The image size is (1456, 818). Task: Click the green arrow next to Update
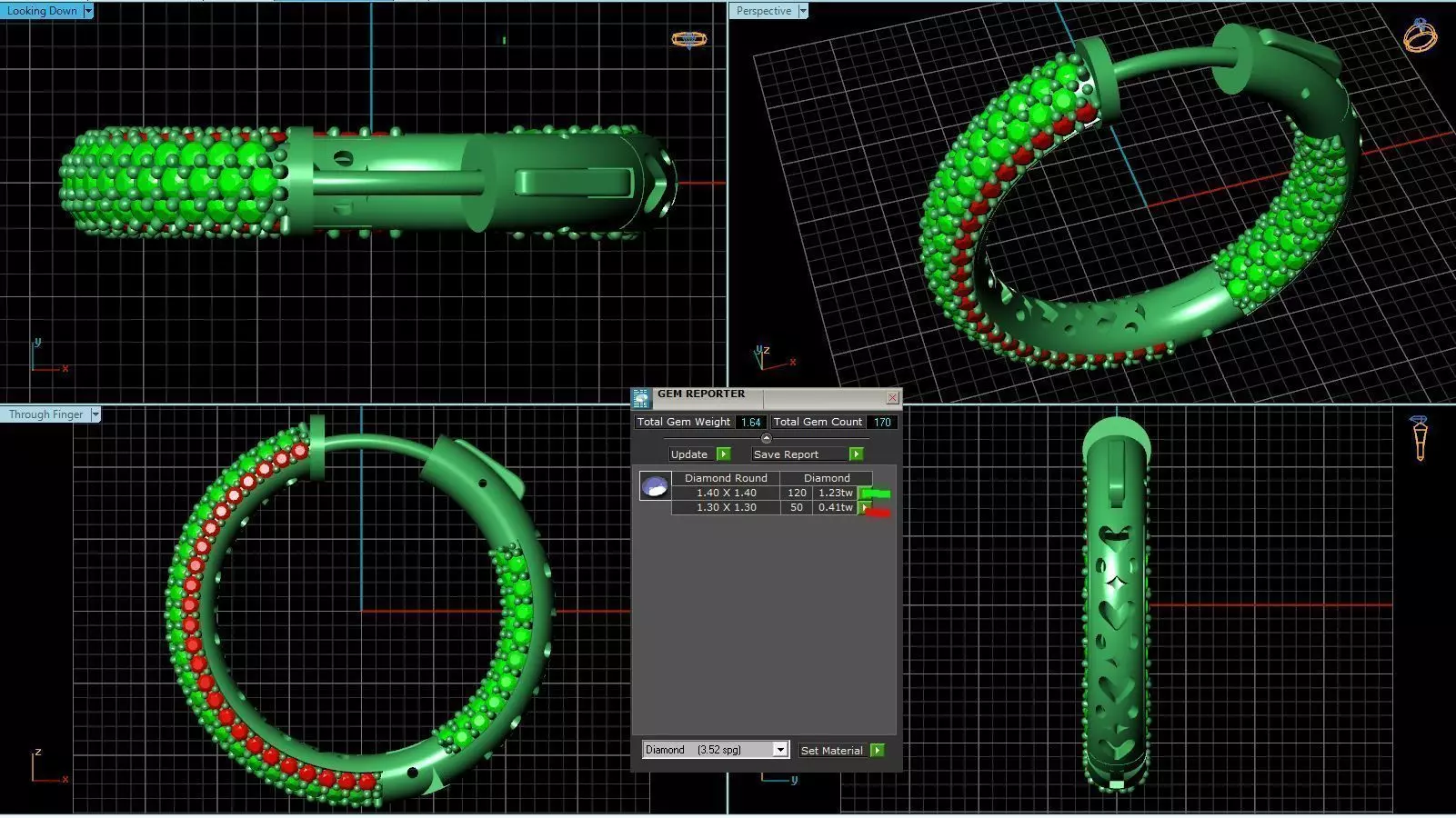[723, 454]
